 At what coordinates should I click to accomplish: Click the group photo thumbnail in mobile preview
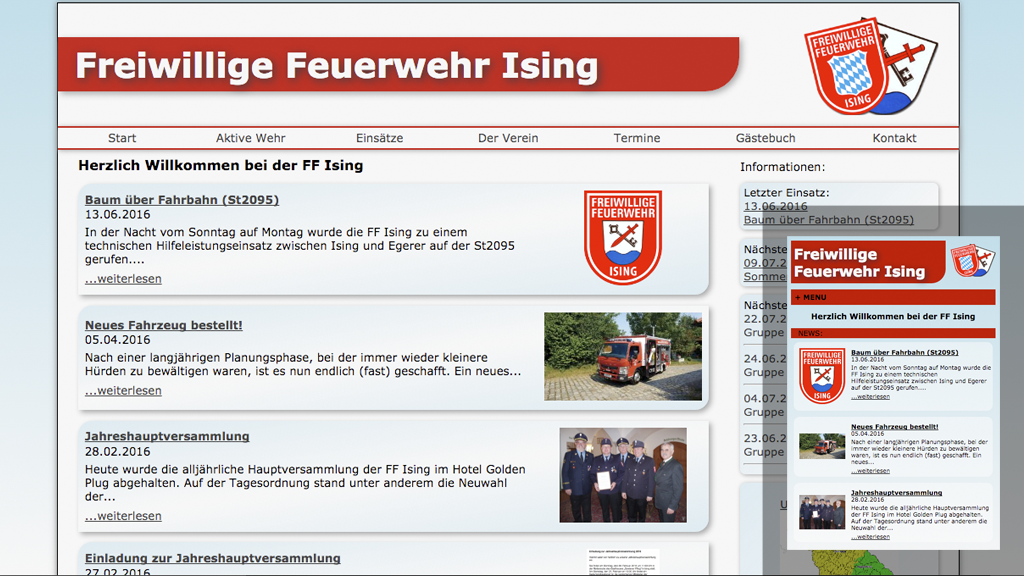pyautogui.click(x=821, y=512)
